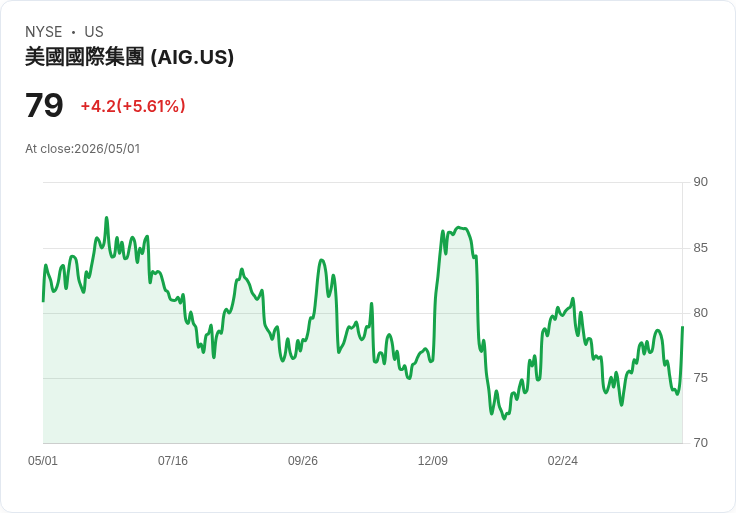Select the NYSE exchange label

click(44, 32)
